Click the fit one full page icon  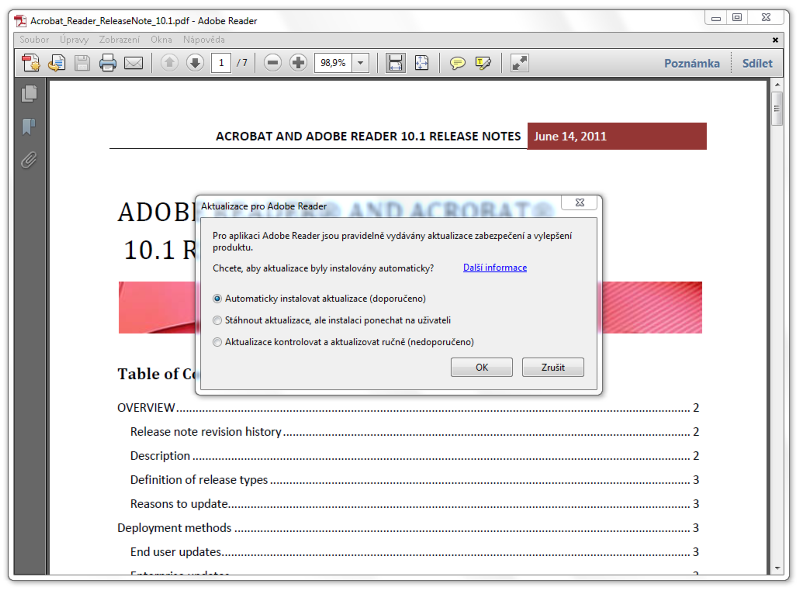tap(421, 63)
